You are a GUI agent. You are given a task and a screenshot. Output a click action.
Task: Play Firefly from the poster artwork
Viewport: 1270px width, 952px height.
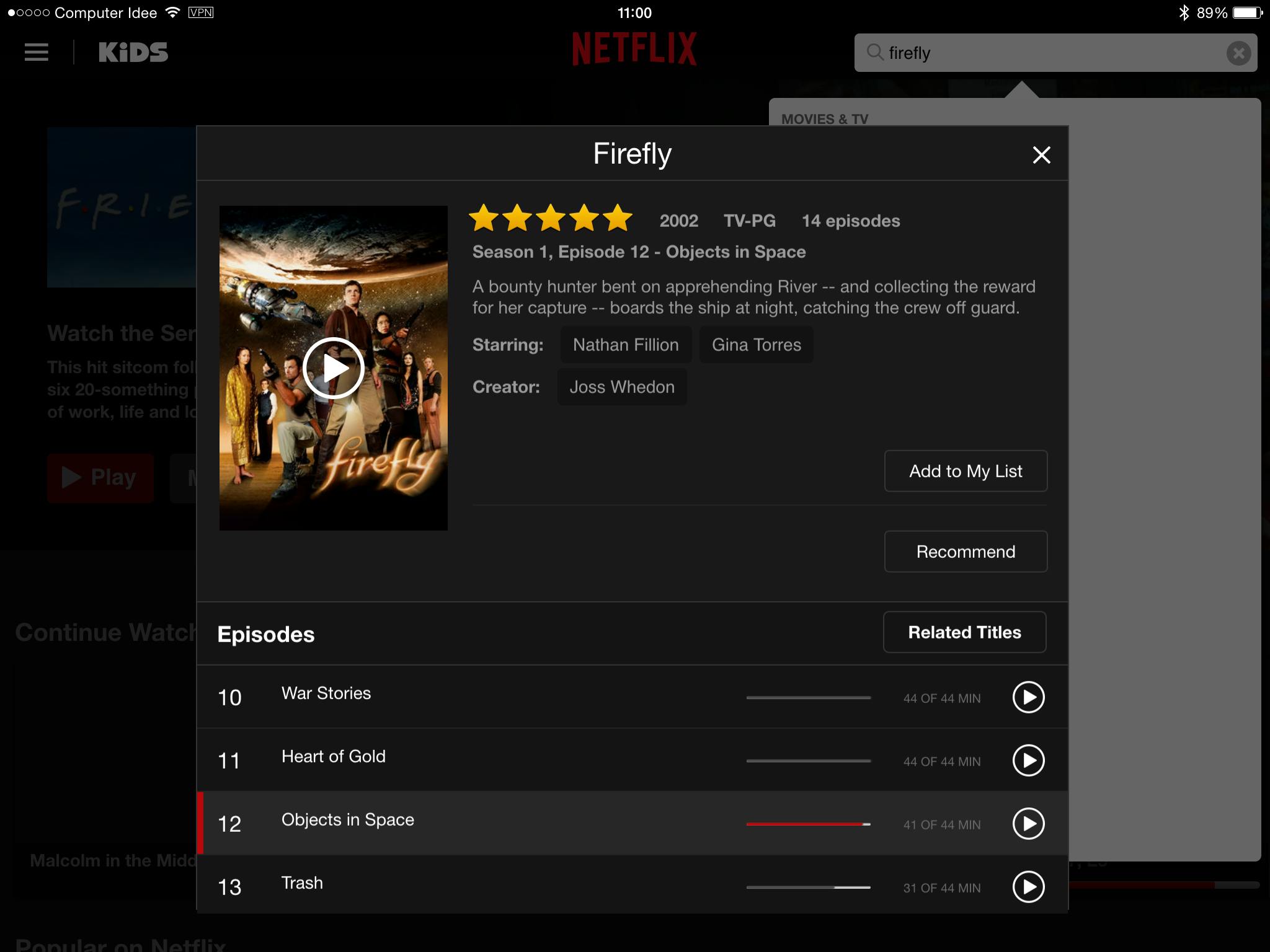(x=334, y=368)
